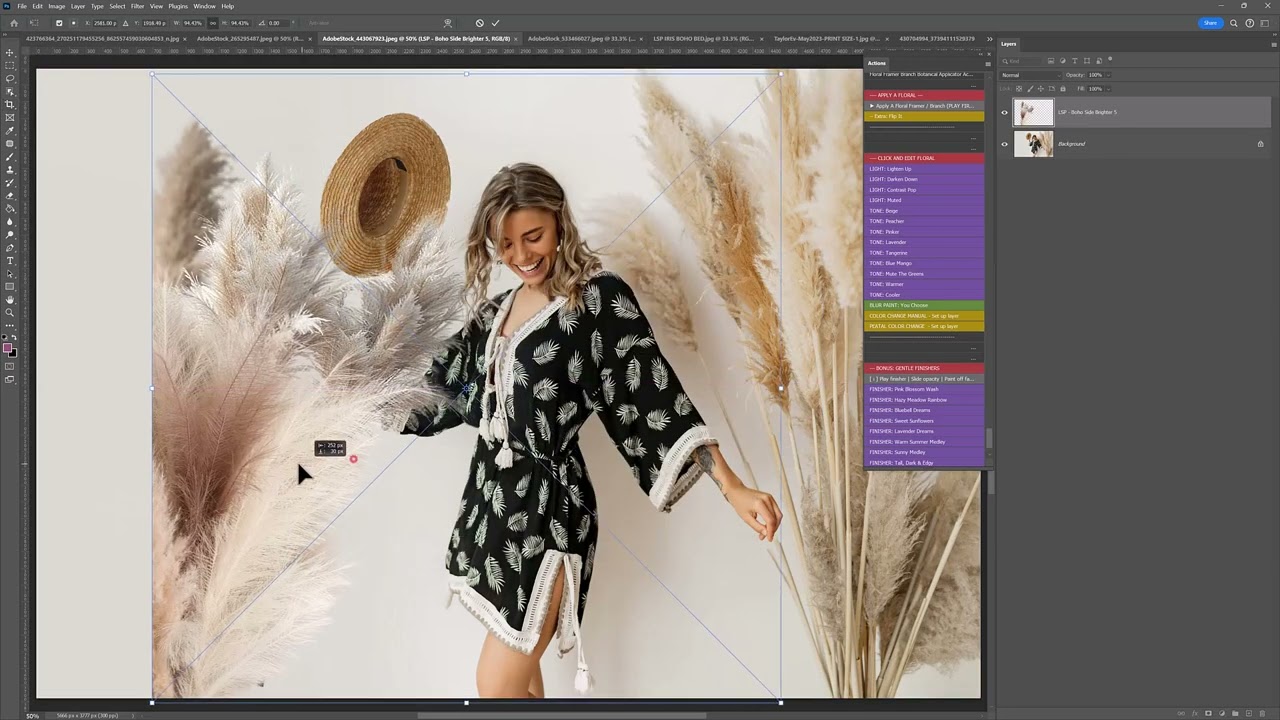Screen dimensions: 1280x720
Task: Run the LIGHT: Lighten Up action
Action: 924,169
